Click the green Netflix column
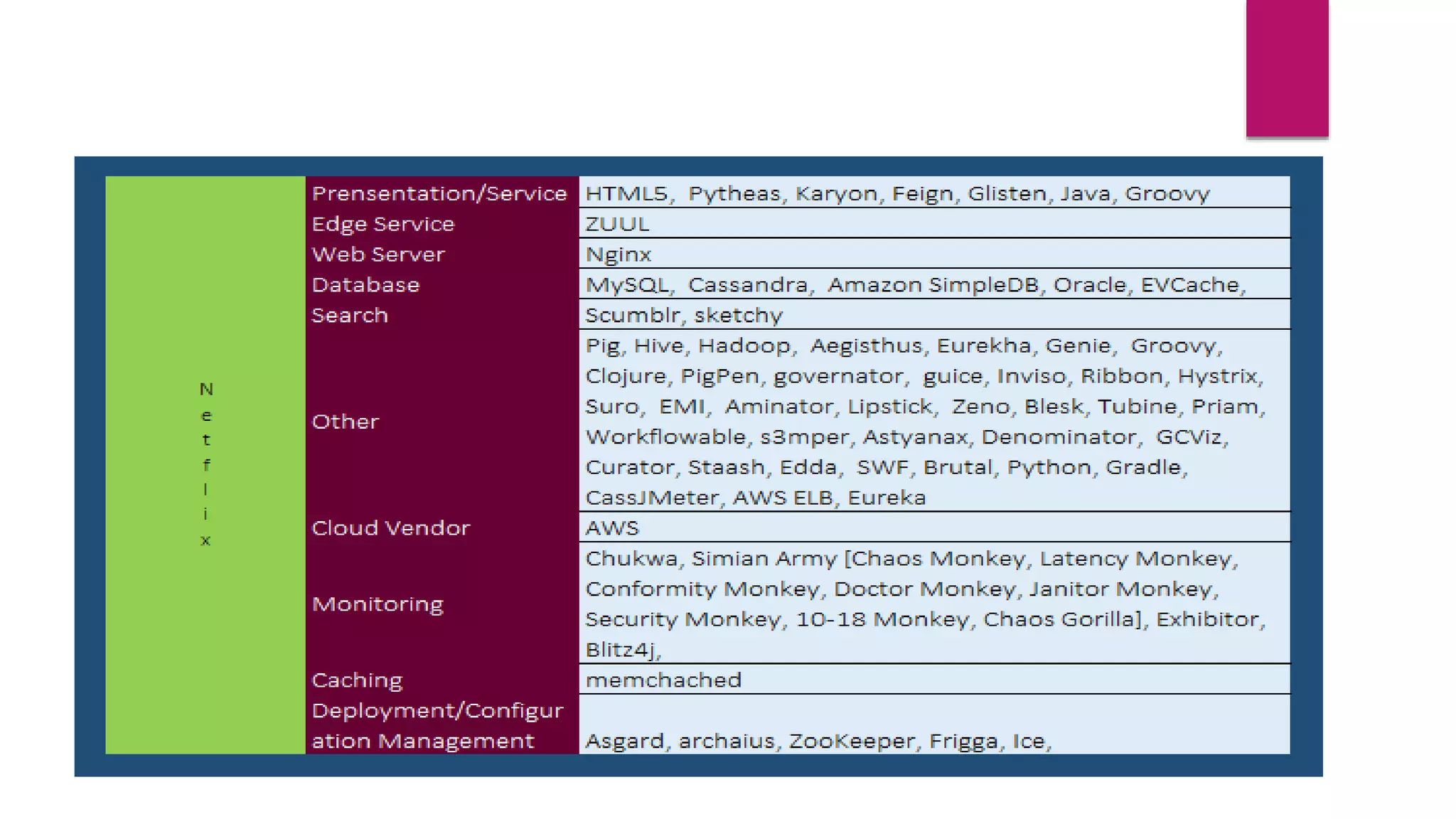 [x=205, y=464]
